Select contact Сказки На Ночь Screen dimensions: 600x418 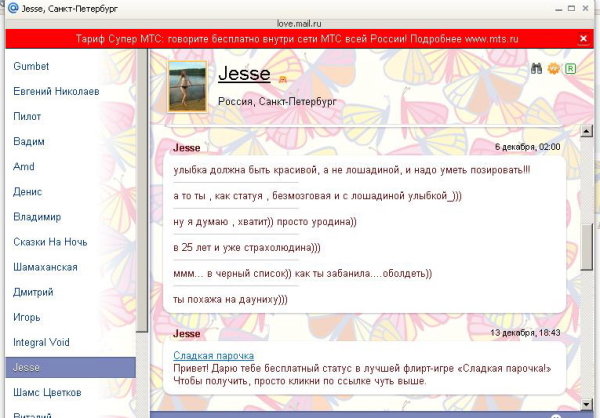point(50,242)
